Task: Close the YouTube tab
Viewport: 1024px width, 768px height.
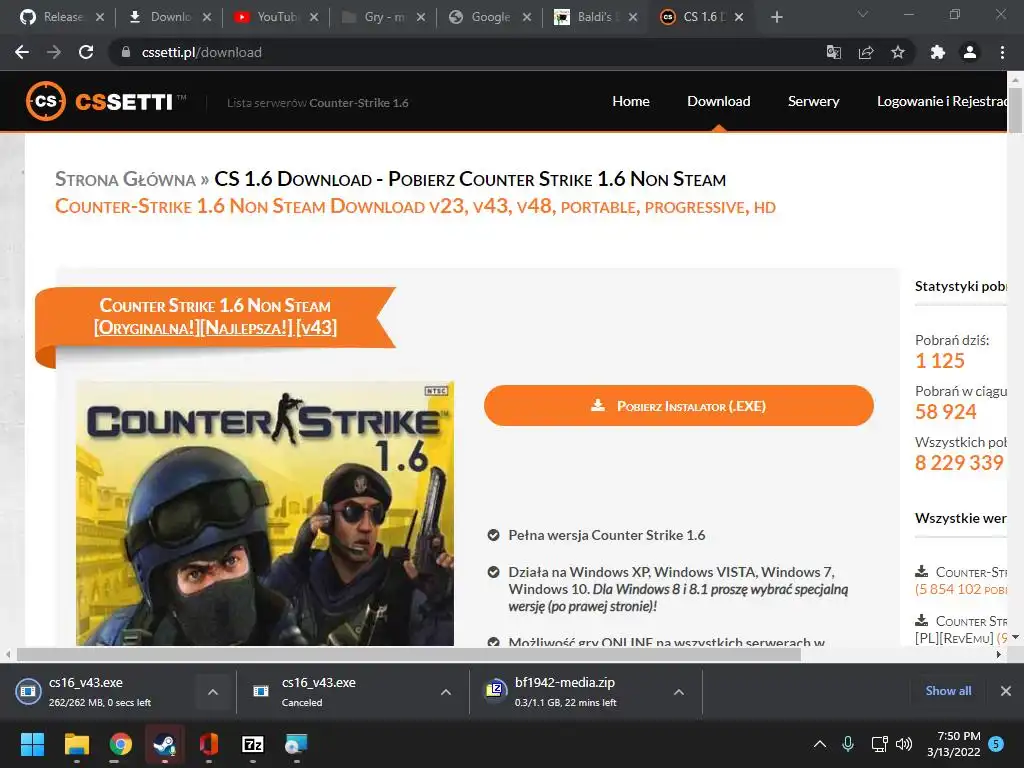Action: [314, 17]
